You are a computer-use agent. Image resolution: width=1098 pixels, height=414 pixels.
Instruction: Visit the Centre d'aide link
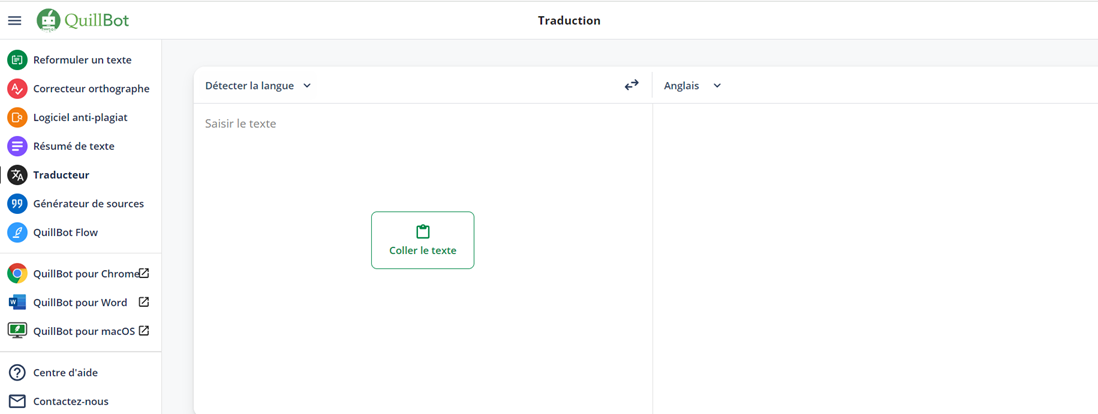click(81, 373)
